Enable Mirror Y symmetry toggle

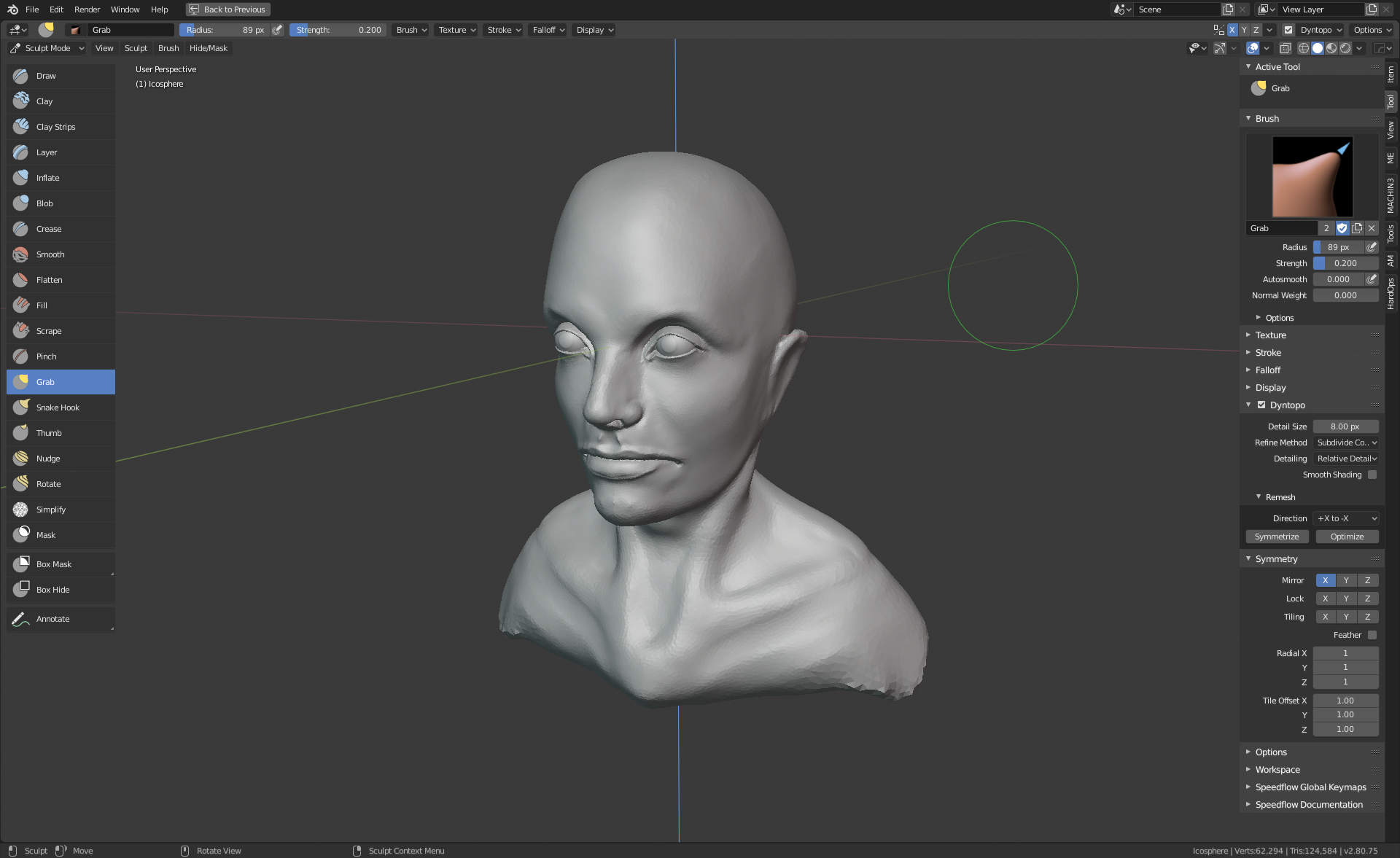(x=1346, y=580)
